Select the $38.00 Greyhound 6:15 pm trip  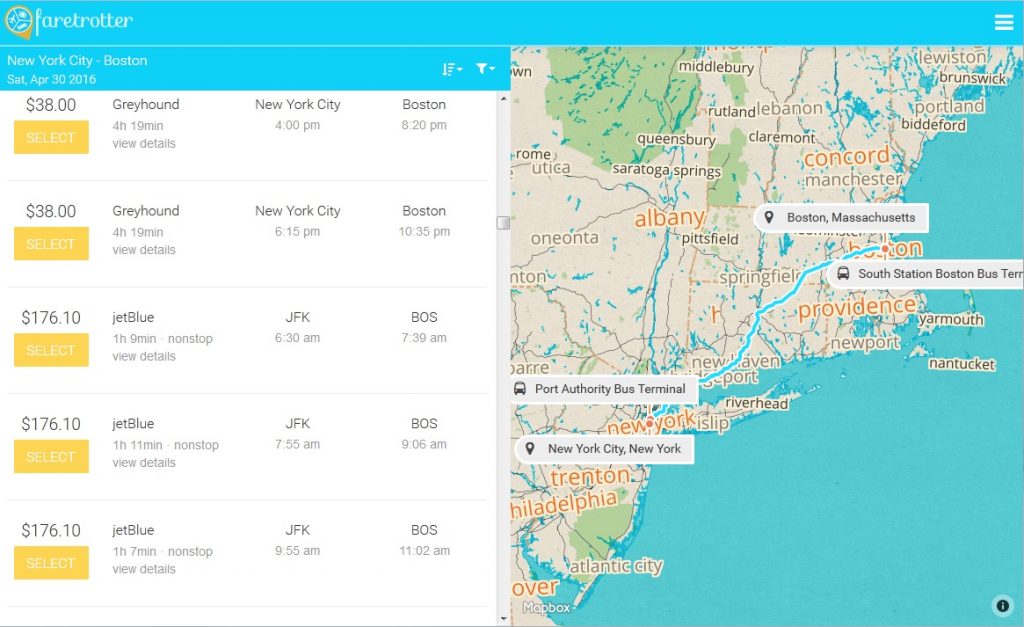click(51, 244)
